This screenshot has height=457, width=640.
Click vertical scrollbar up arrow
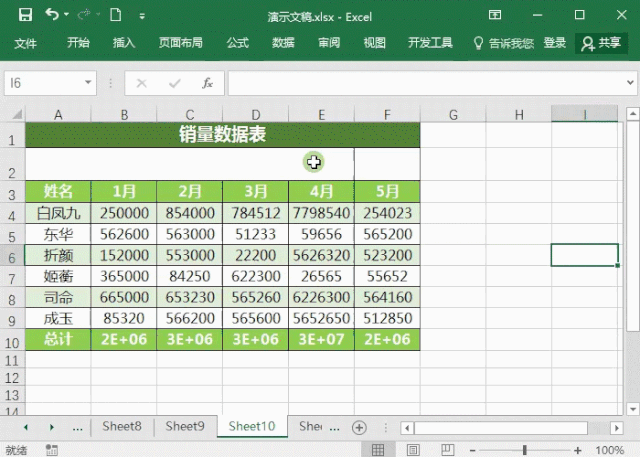[632, 113]
